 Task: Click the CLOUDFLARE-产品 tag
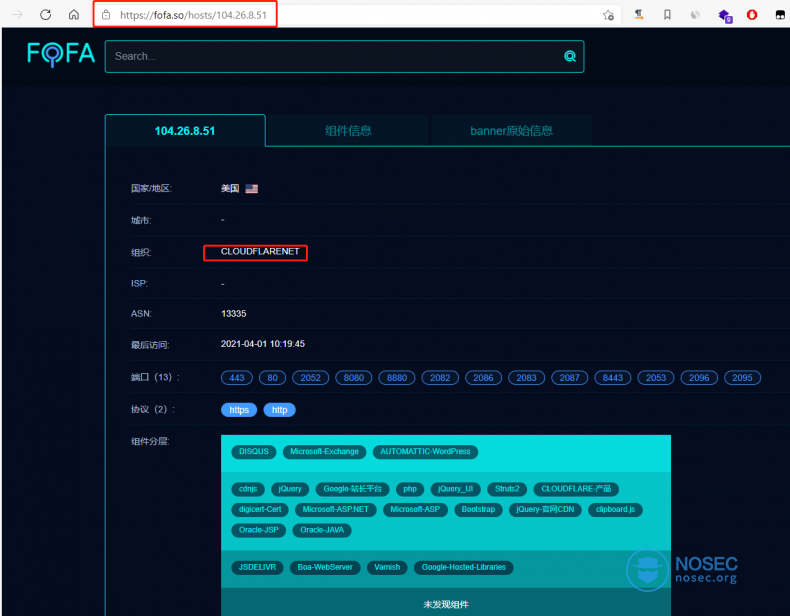(x=576, y=489)
